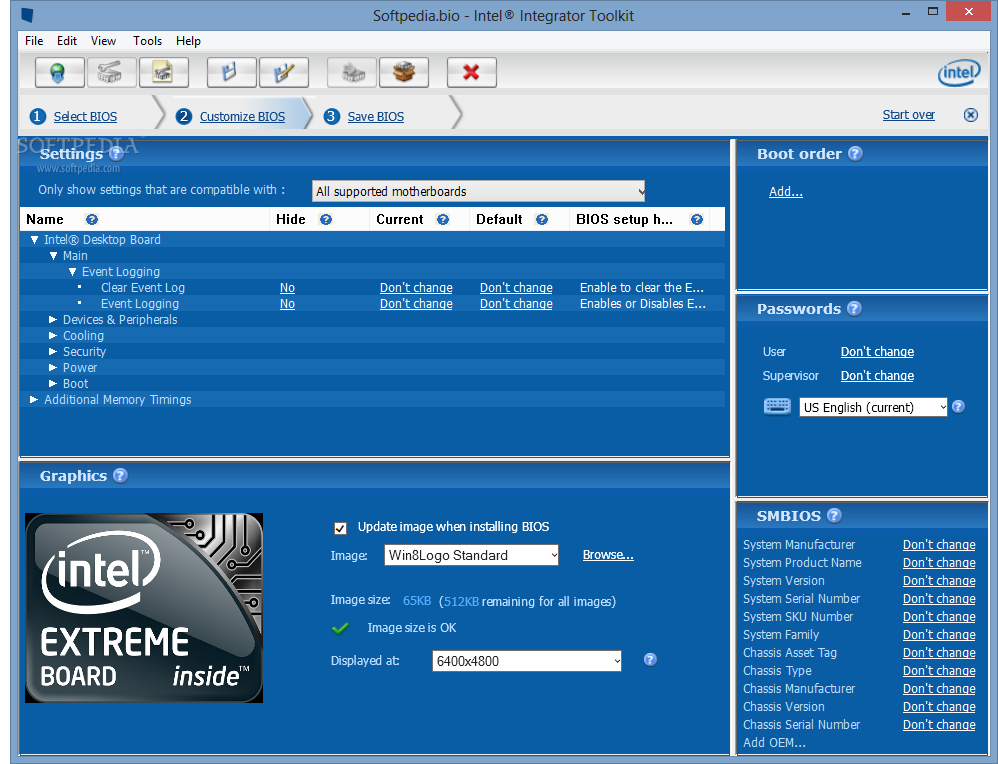This screenshot has height=764, width=998.
Task: Toggle Update image when installing BIOS checkbox
Action: pyautogui.click(x=341, y=528)
